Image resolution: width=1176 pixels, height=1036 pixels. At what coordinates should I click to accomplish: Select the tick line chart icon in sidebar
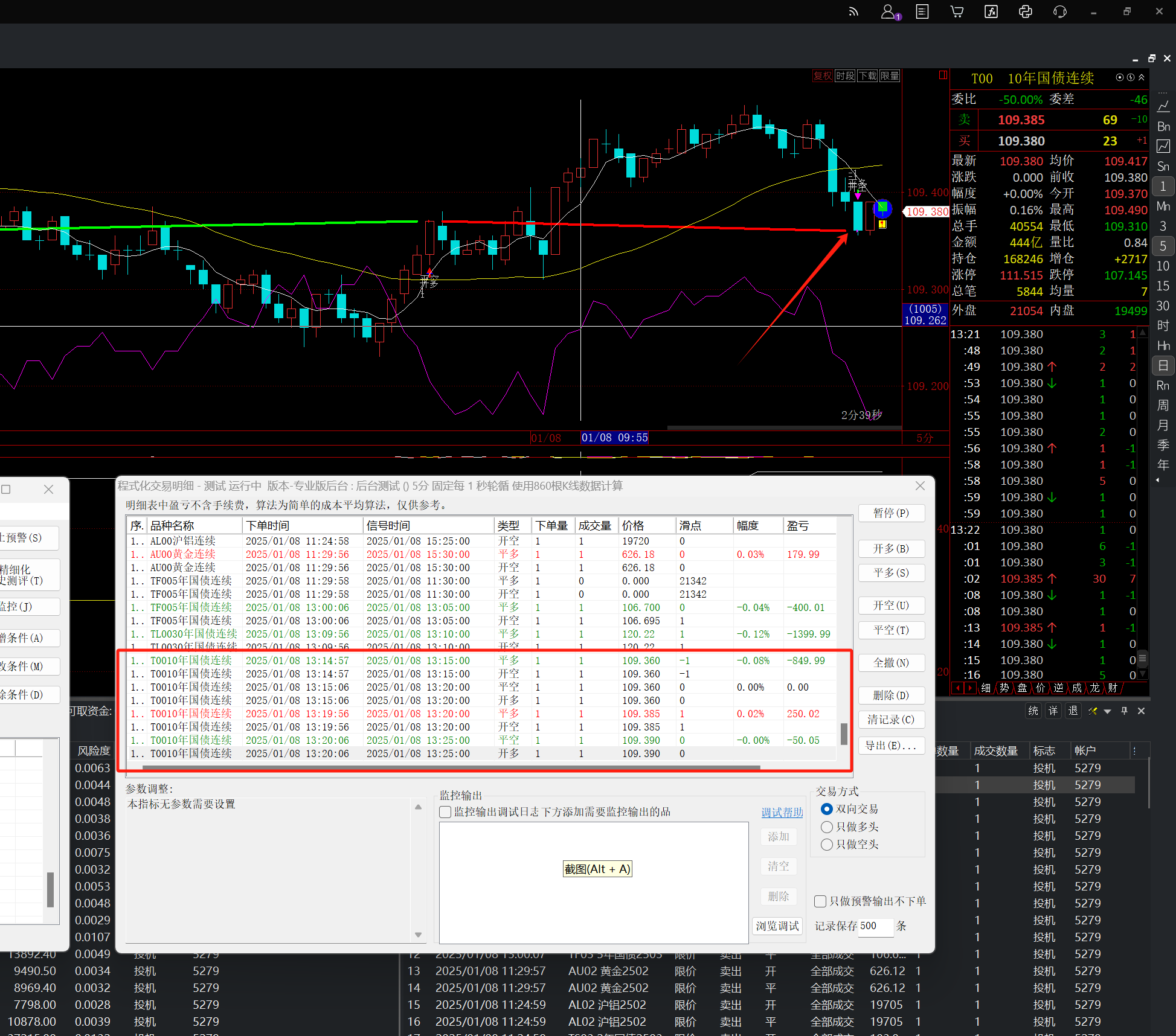pyautogui.click(x=1163, y=106)
